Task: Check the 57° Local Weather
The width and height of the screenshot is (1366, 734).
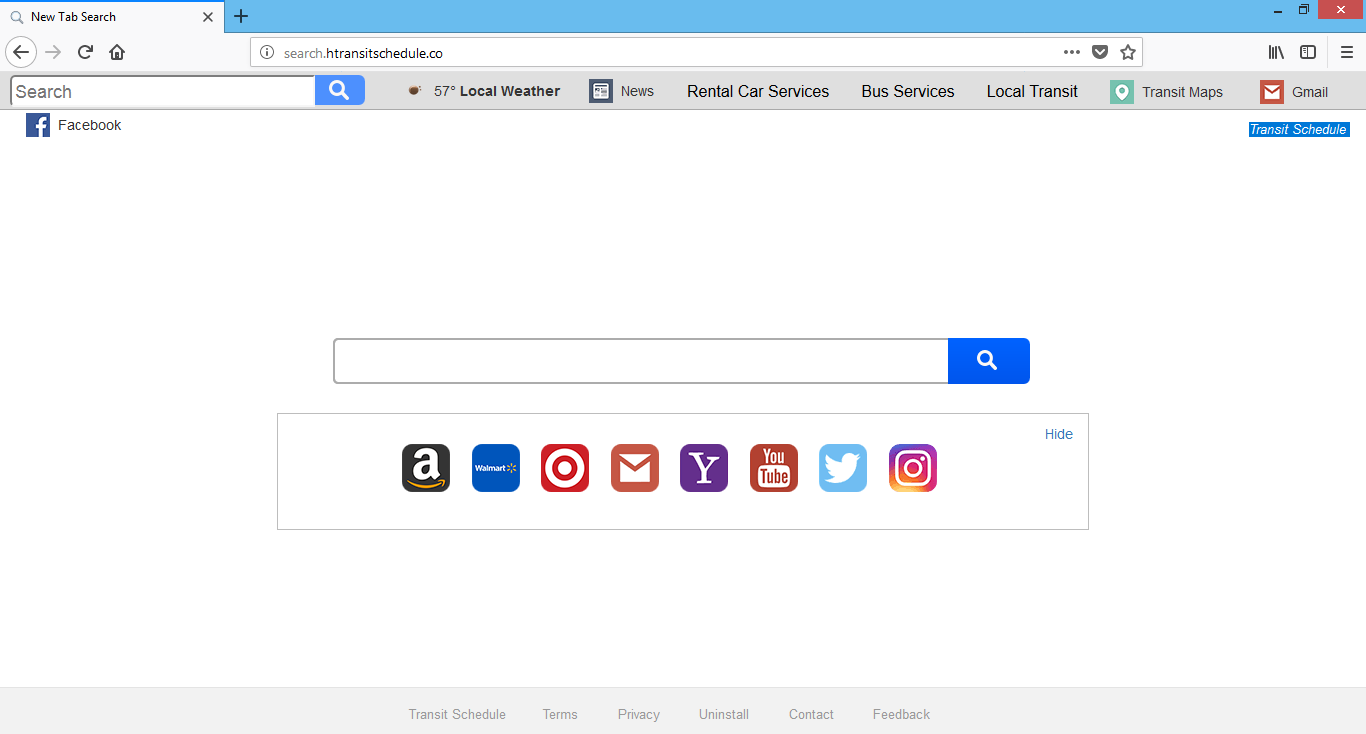Action: click(497, 91)
